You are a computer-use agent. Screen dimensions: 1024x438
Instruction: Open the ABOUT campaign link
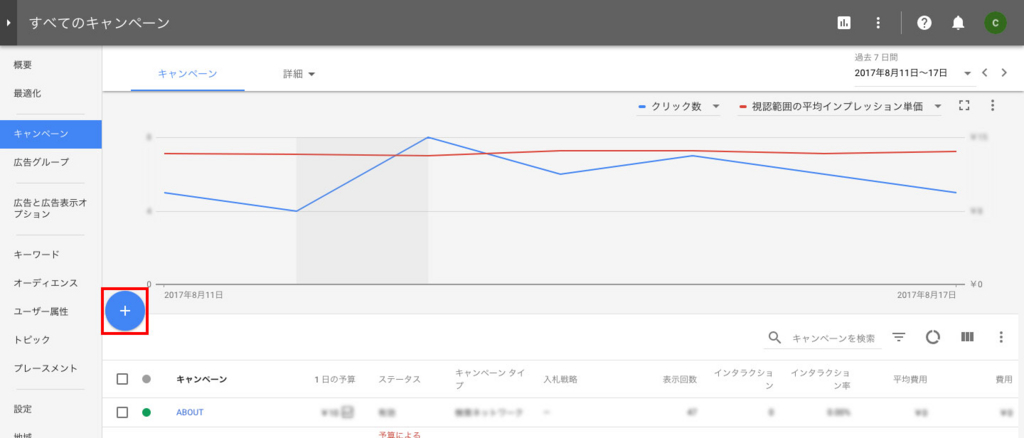(x=189, y=413)
